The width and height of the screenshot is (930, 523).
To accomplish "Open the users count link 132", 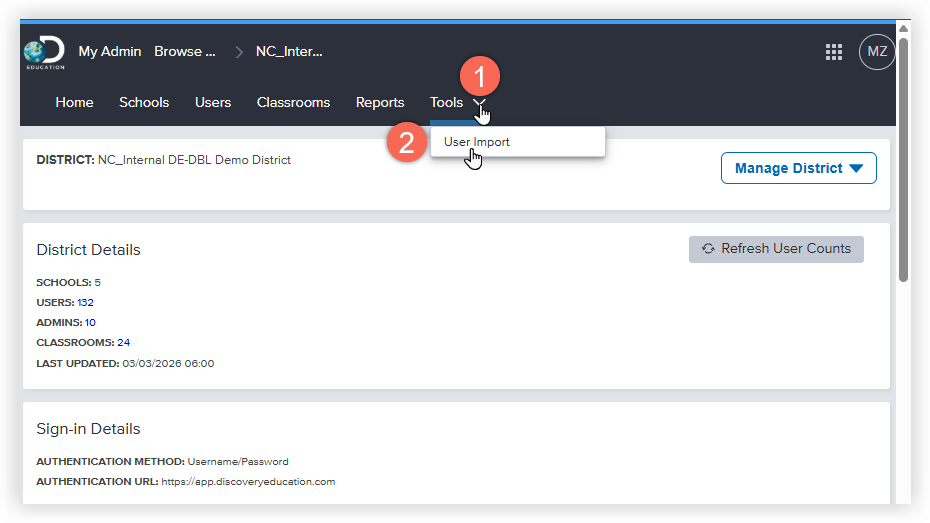I will click(x=85, y=302).
